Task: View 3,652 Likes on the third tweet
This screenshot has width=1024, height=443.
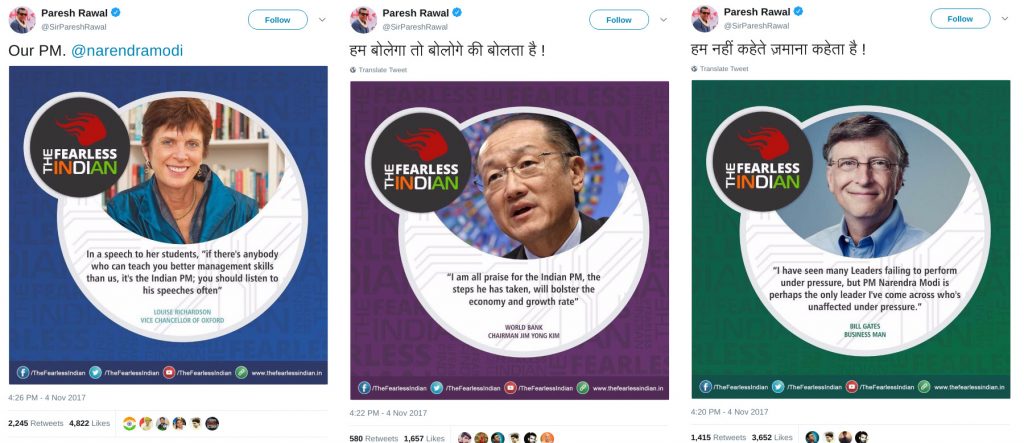Action: 772,437
